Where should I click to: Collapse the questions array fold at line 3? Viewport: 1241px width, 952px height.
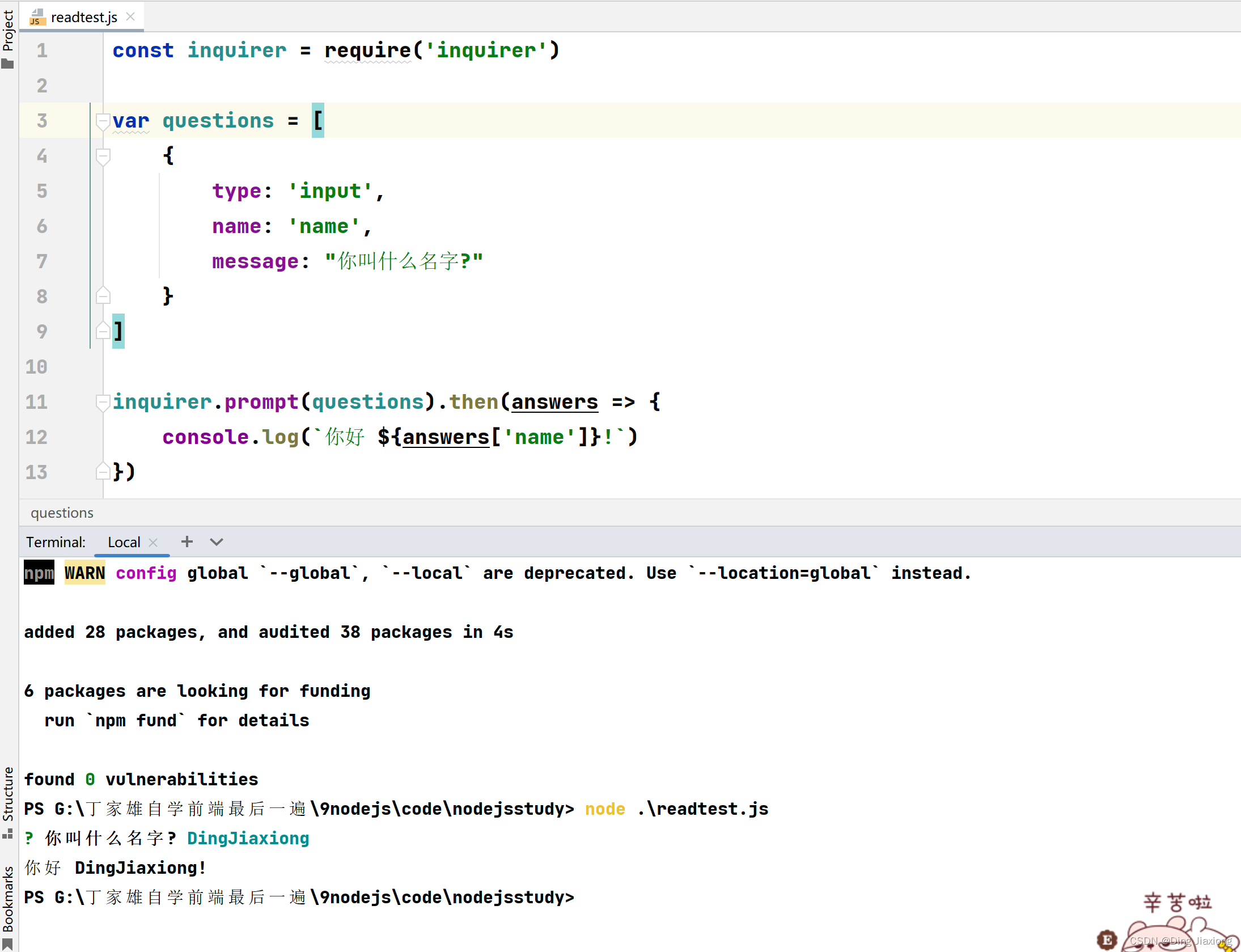tap(103, 122)
